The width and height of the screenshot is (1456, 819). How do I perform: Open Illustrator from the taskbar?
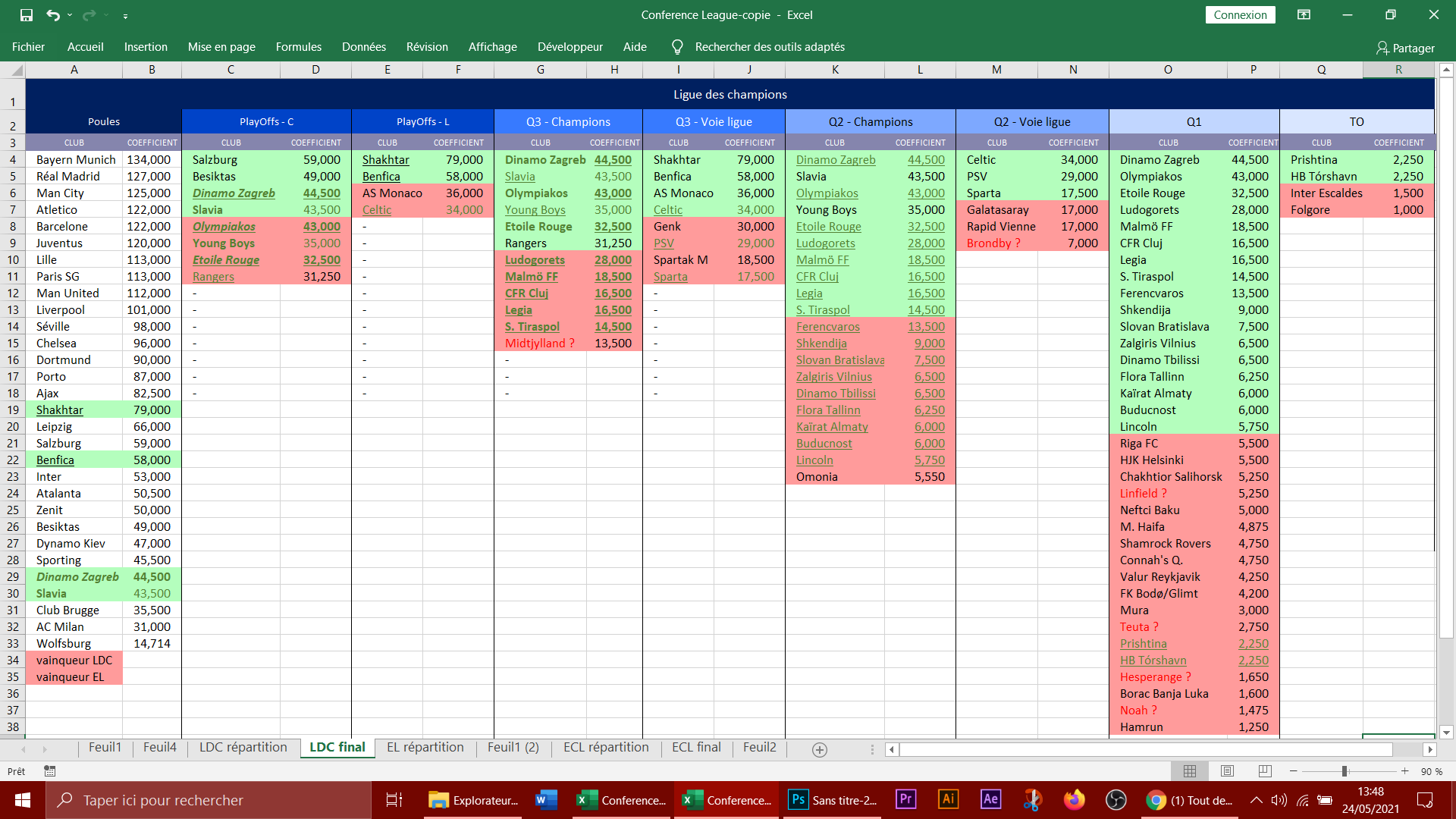pyautogui.click(x=948, y=800)
